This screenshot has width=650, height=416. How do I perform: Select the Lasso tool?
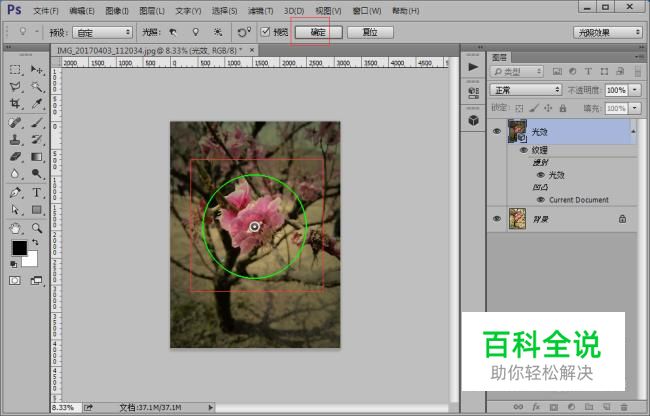coord(15,87)
